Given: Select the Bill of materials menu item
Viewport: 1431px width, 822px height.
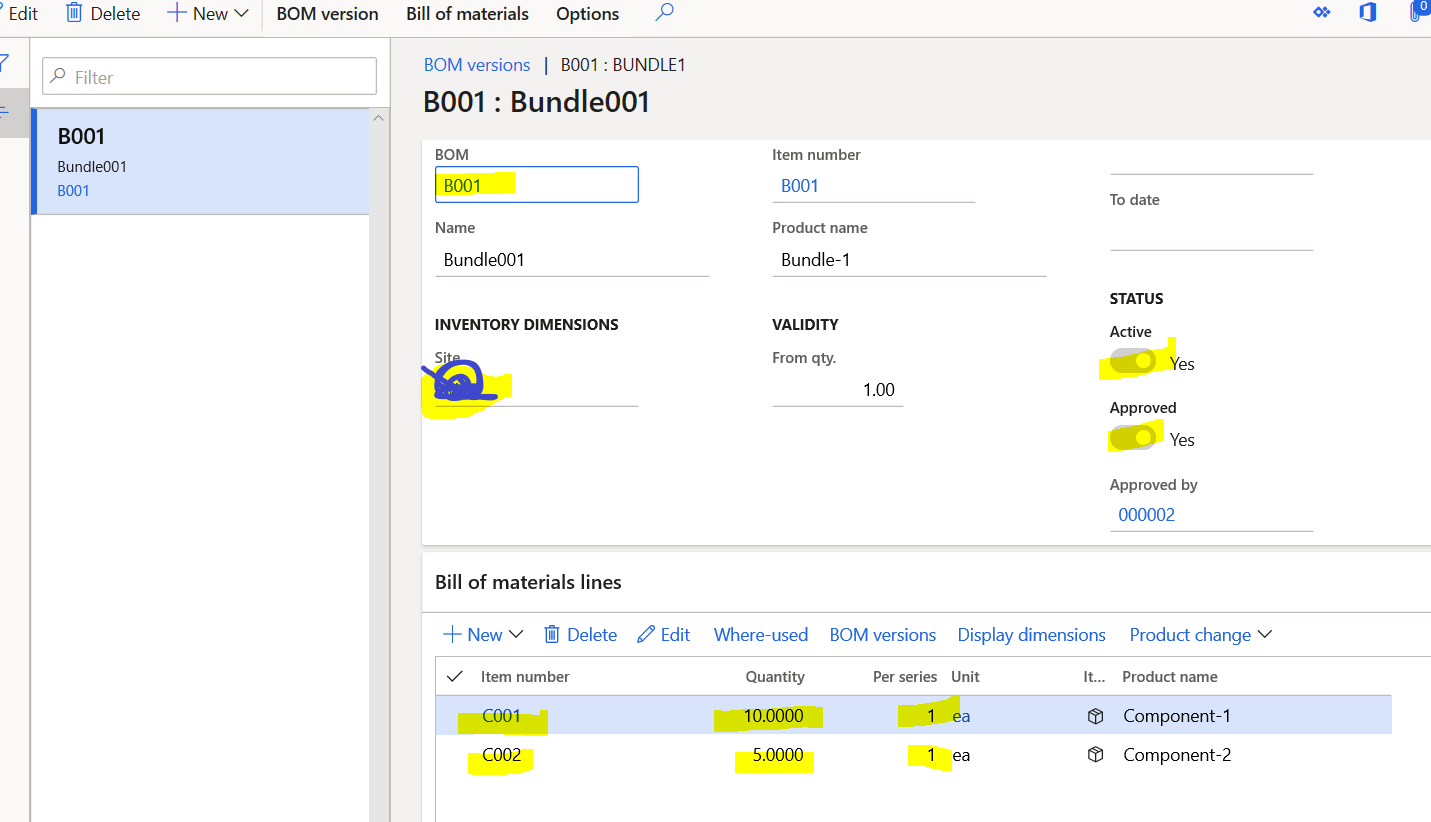Looking at the screenshot, I should pos(467,14).
